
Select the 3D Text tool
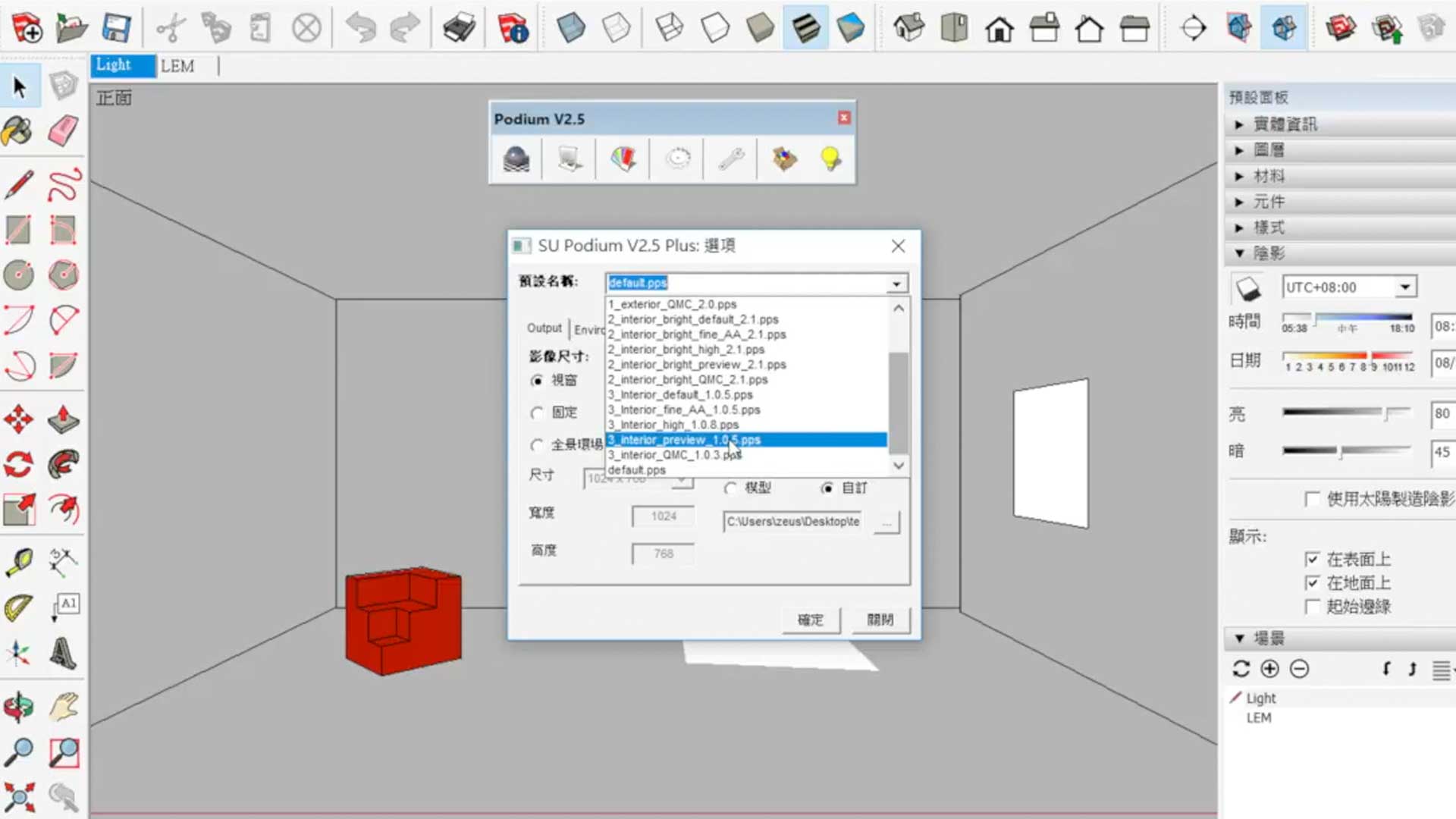(x=64, y=653)
